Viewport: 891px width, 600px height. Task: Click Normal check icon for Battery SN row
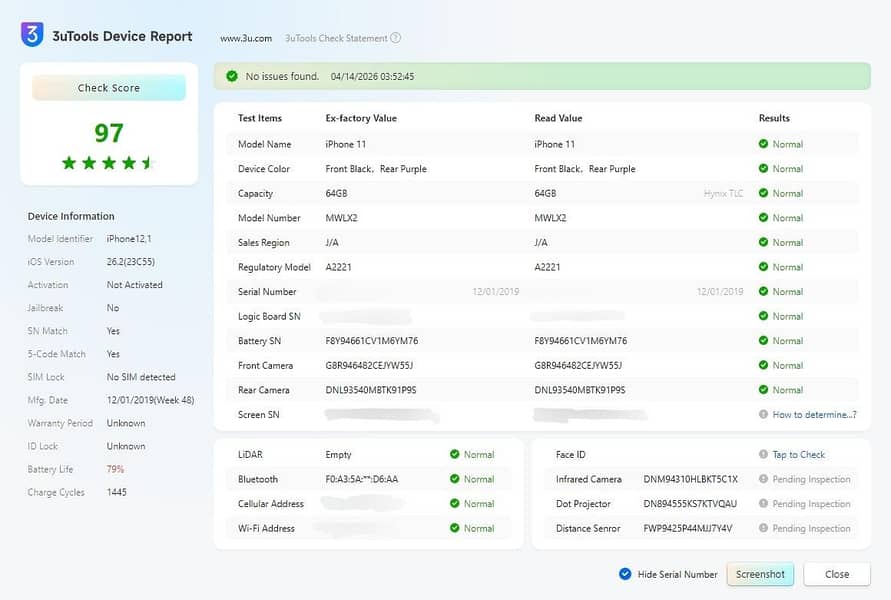(x=764, y=341)
